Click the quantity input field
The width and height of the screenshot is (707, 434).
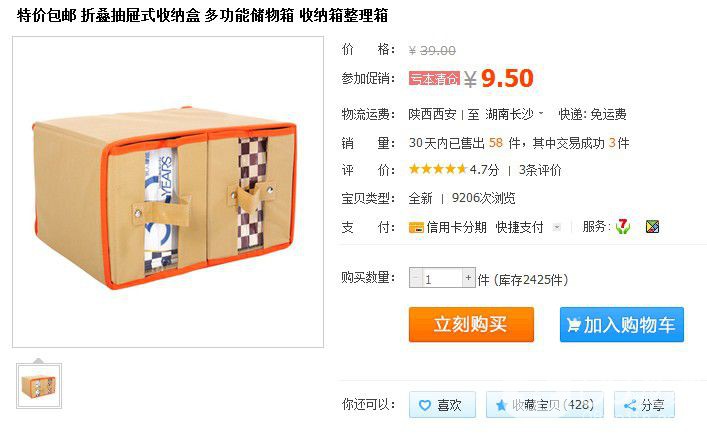tap(442, 278)
